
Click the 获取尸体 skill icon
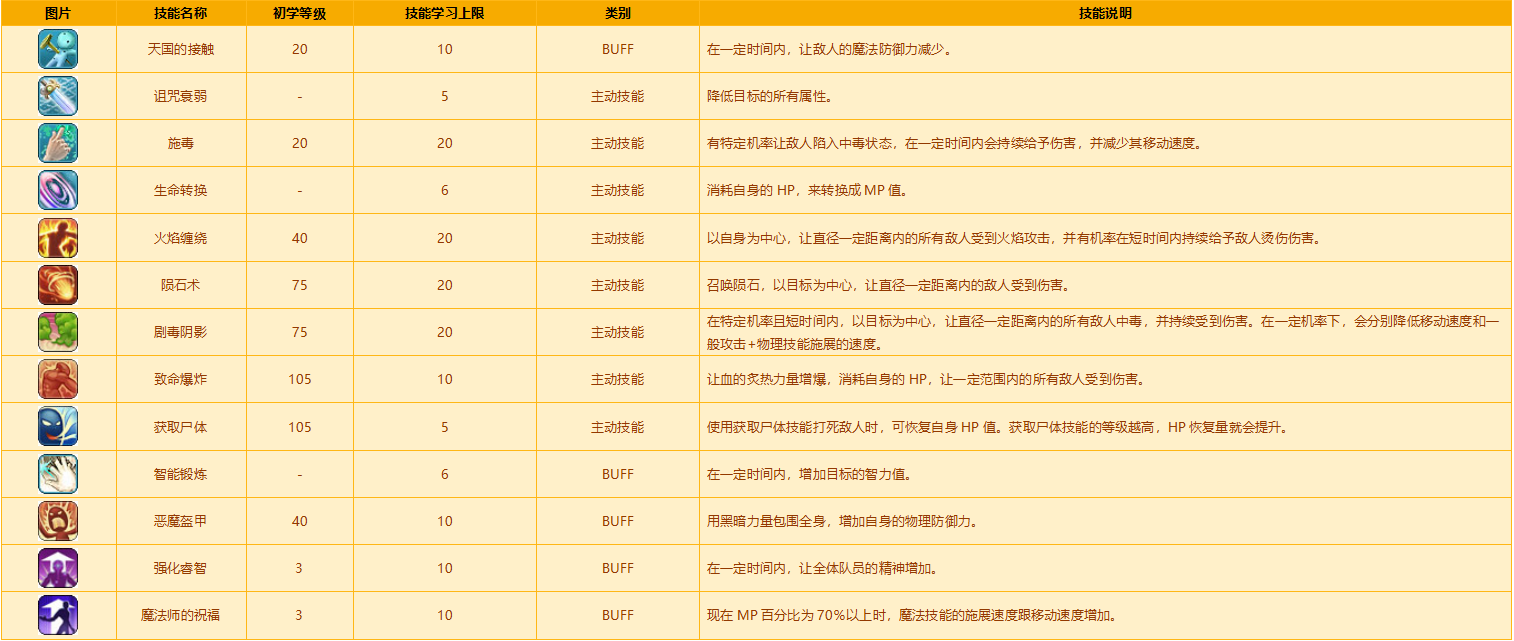pyautogui.click(x=58, y=427)
